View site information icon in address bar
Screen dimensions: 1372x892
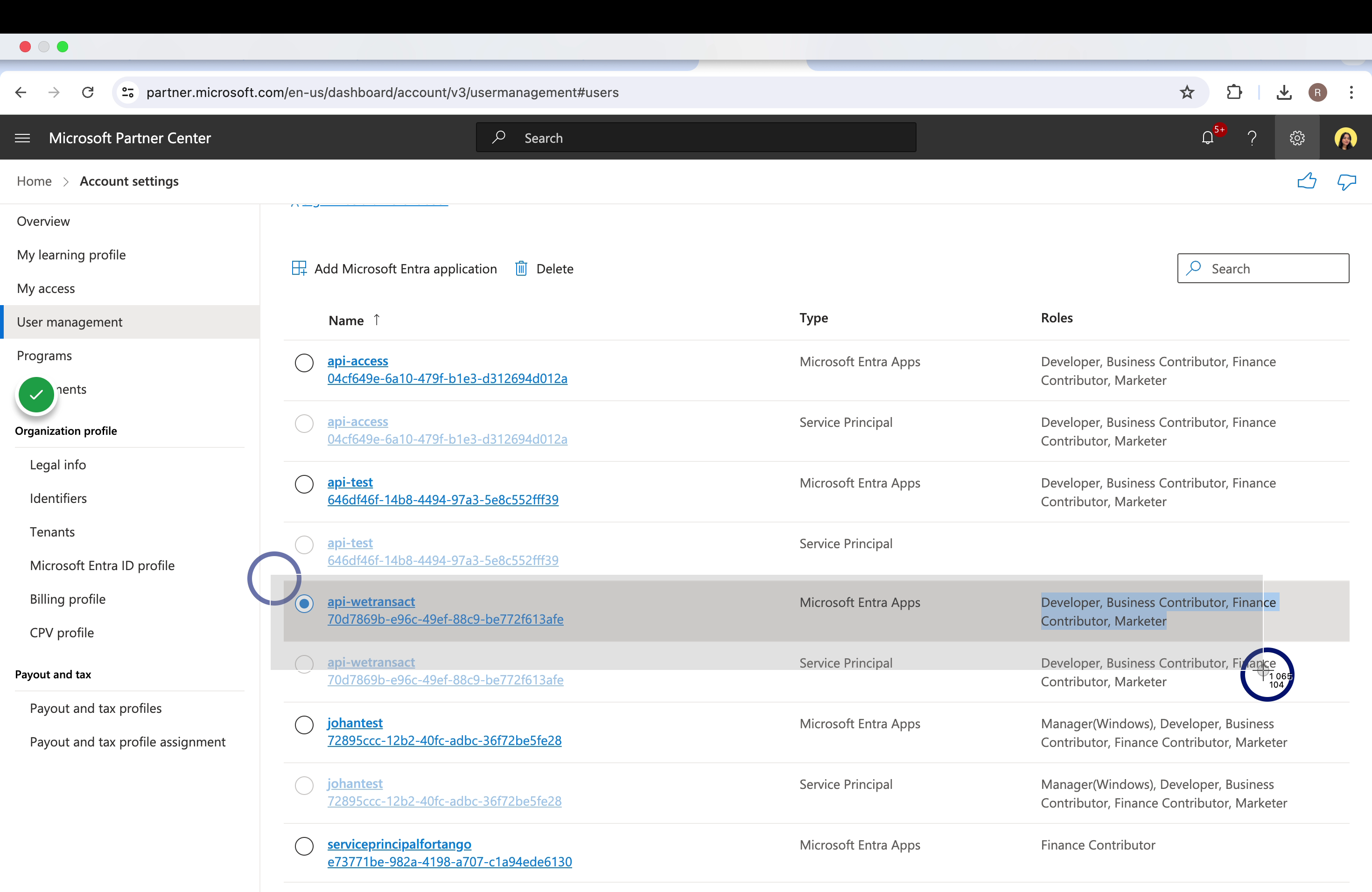click(x=128, y=92)
